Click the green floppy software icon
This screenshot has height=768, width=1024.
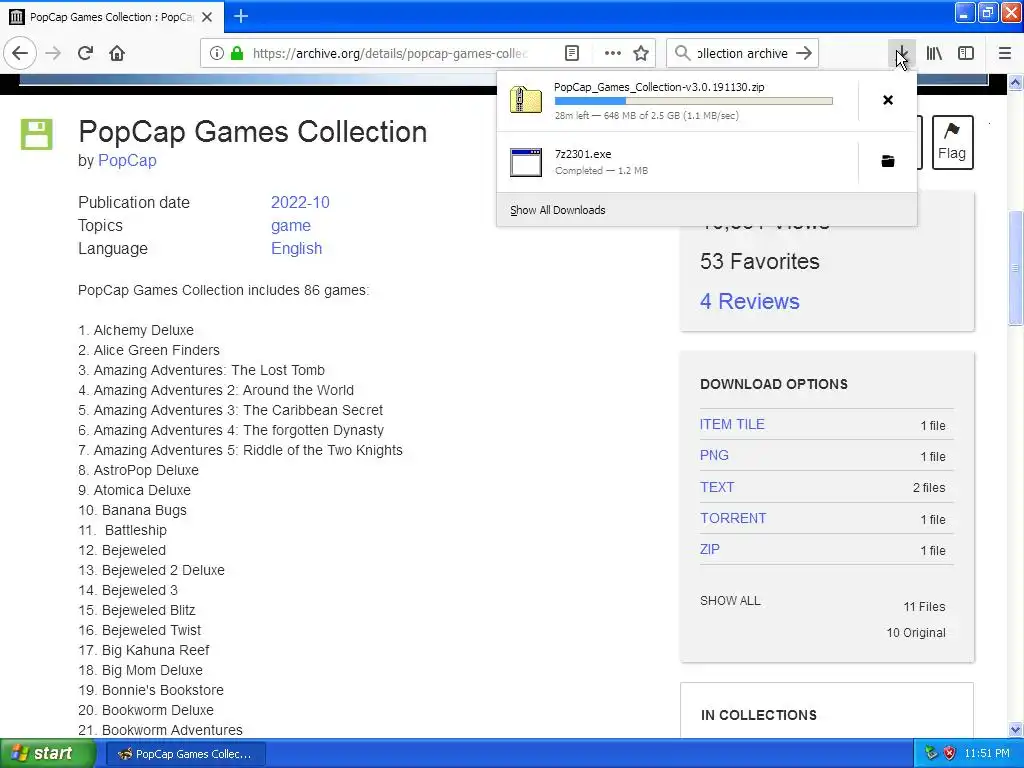tap(37, 135)
